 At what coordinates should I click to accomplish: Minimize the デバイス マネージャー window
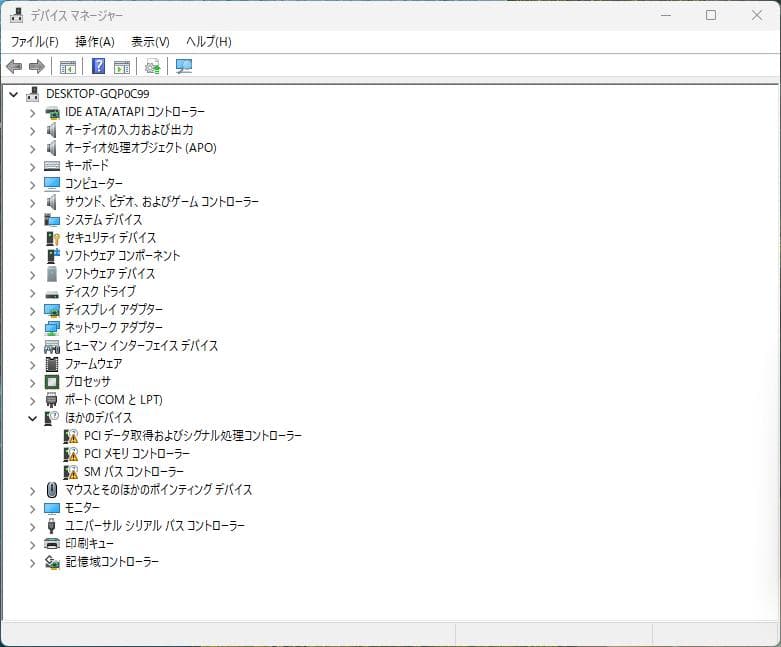[666, 15]
